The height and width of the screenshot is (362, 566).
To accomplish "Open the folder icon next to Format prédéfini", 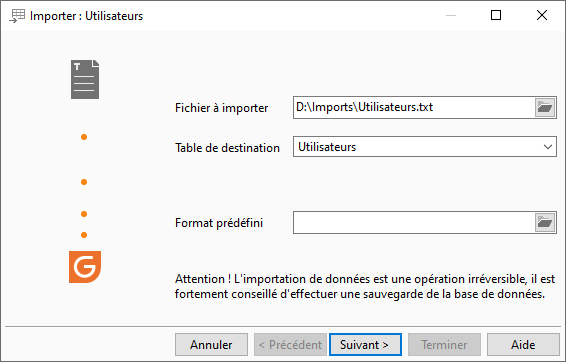I will coord(545,223).
